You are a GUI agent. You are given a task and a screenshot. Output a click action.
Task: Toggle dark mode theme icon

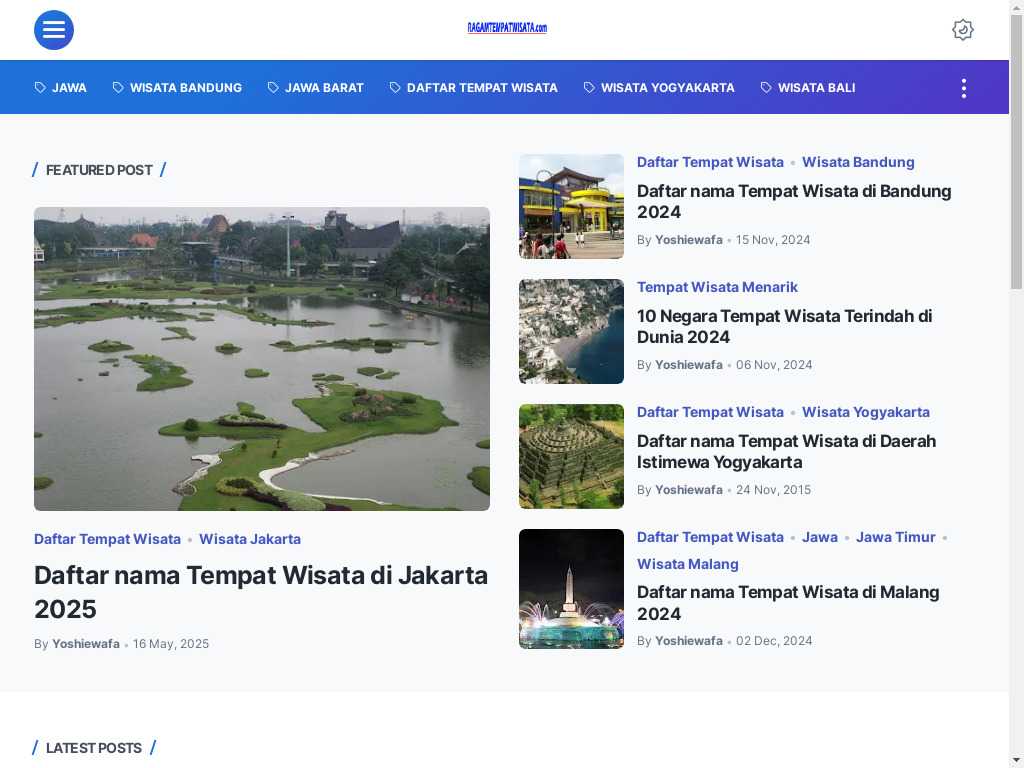962,30
